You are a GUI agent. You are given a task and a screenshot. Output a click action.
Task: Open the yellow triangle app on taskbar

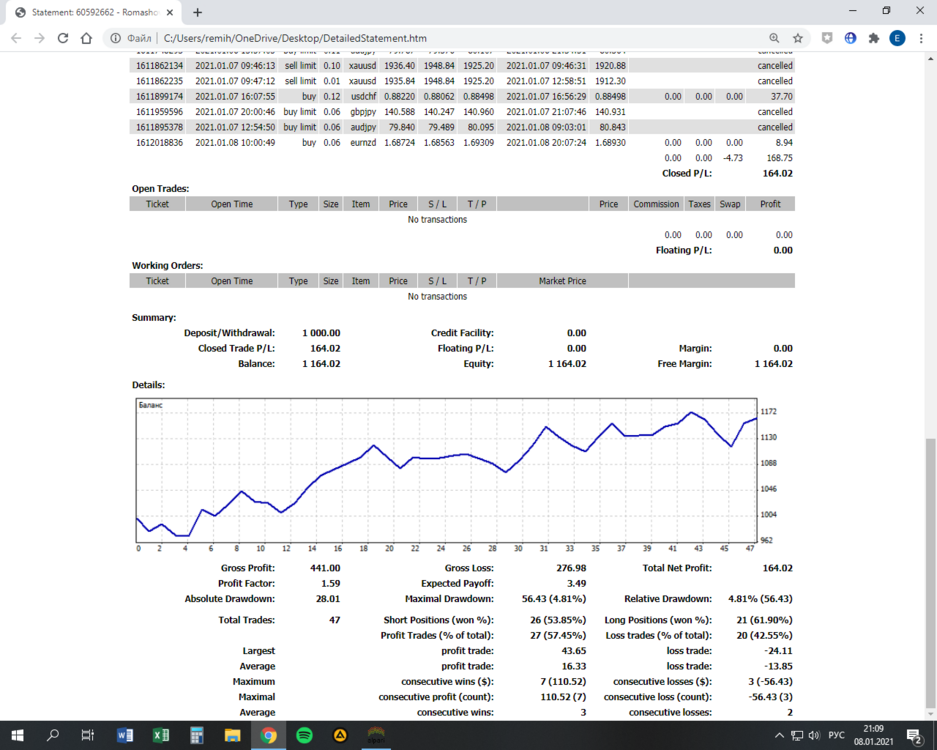[340, 735]
